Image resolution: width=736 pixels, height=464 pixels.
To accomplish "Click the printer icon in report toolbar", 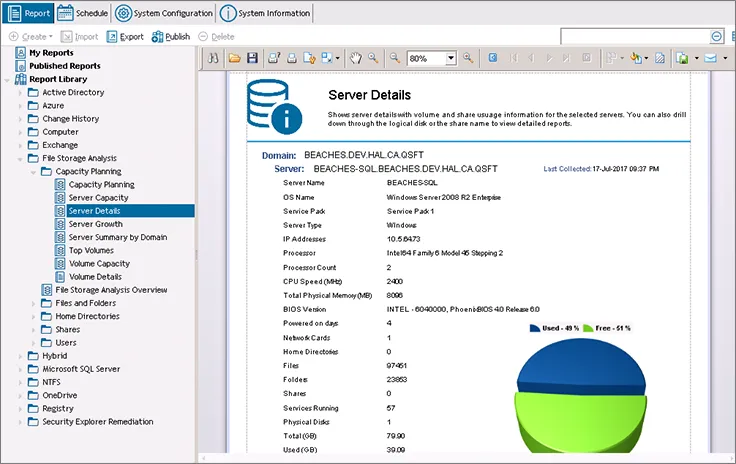I will coord(292,58).
